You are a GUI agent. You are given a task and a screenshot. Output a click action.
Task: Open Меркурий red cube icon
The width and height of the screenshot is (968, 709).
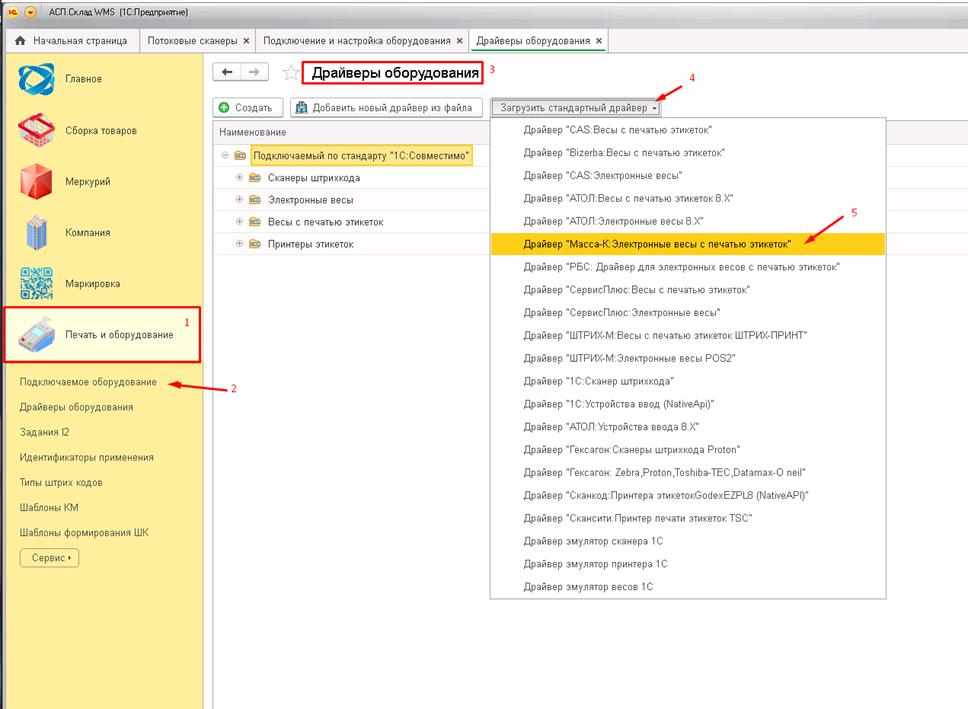tap(36, 182)
